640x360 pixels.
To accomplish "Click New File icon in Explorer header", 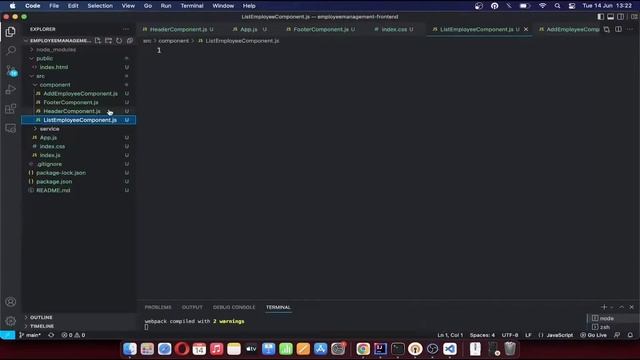I will [x=98, y=40].
